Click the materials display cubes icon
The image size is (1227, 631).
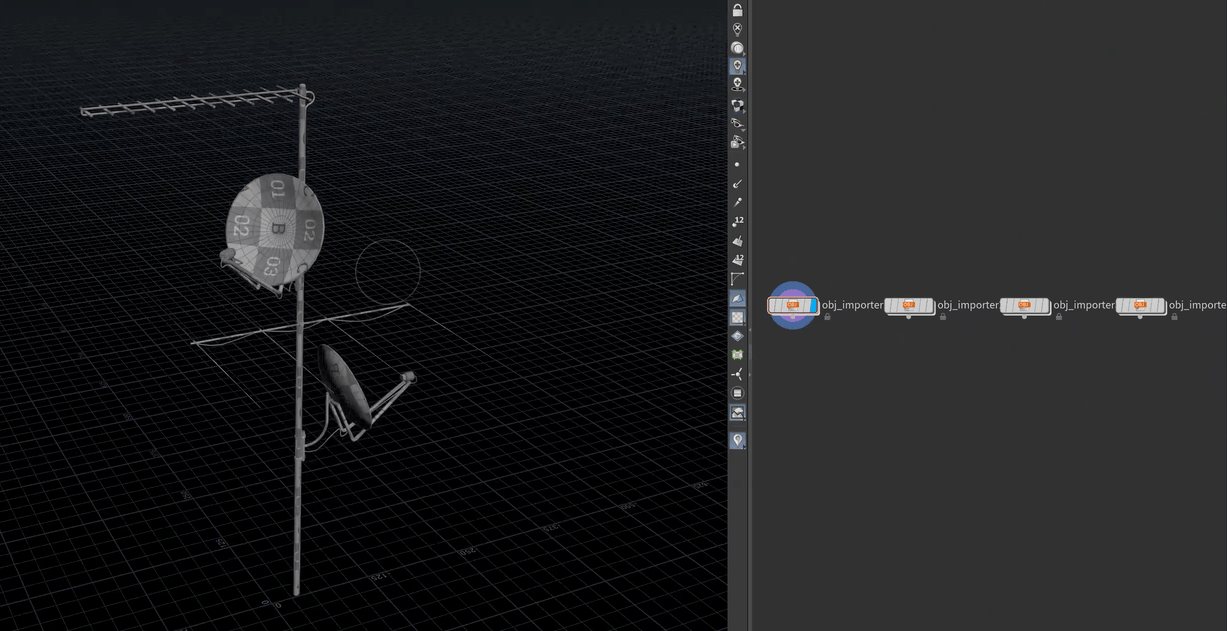coord(738,105)
